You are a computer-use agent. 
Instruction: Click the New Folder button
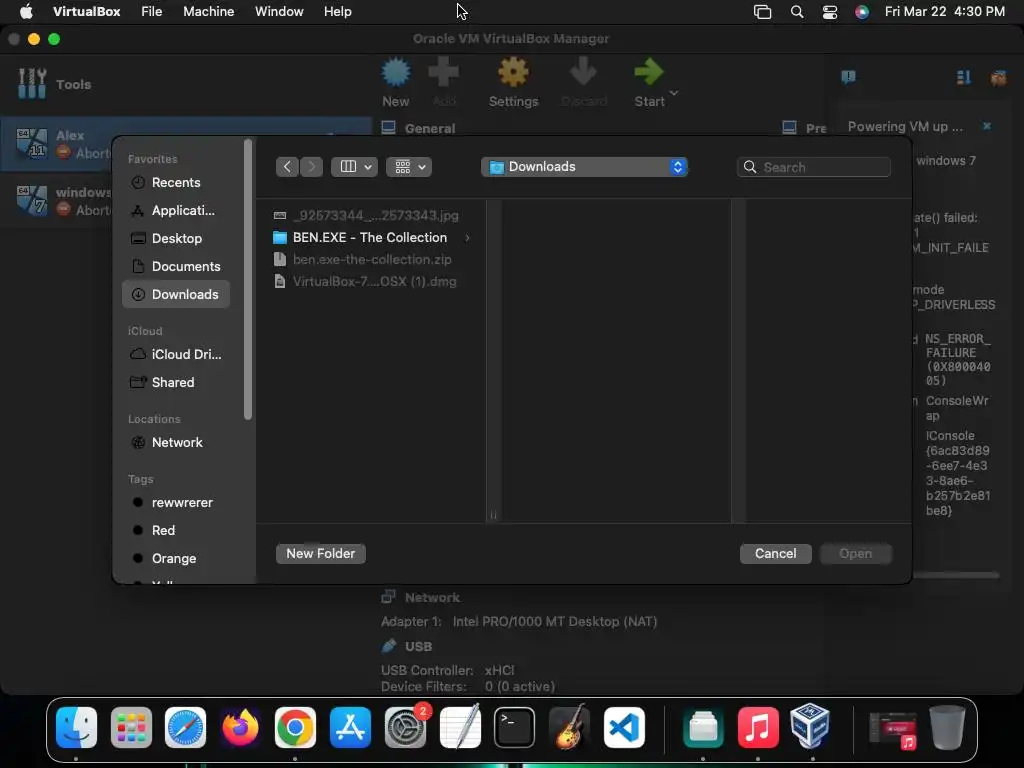[x=321, y=554]
